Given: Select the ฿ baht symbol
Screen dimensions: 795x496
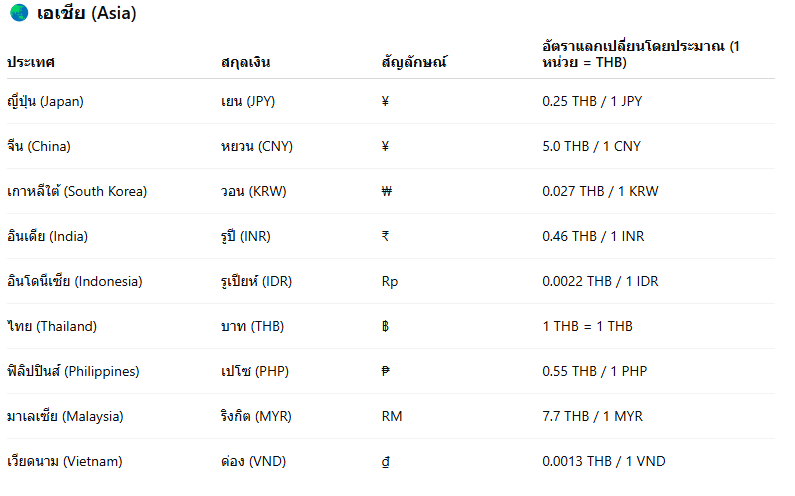Looking at the screenshot, I should click(386, 327).
